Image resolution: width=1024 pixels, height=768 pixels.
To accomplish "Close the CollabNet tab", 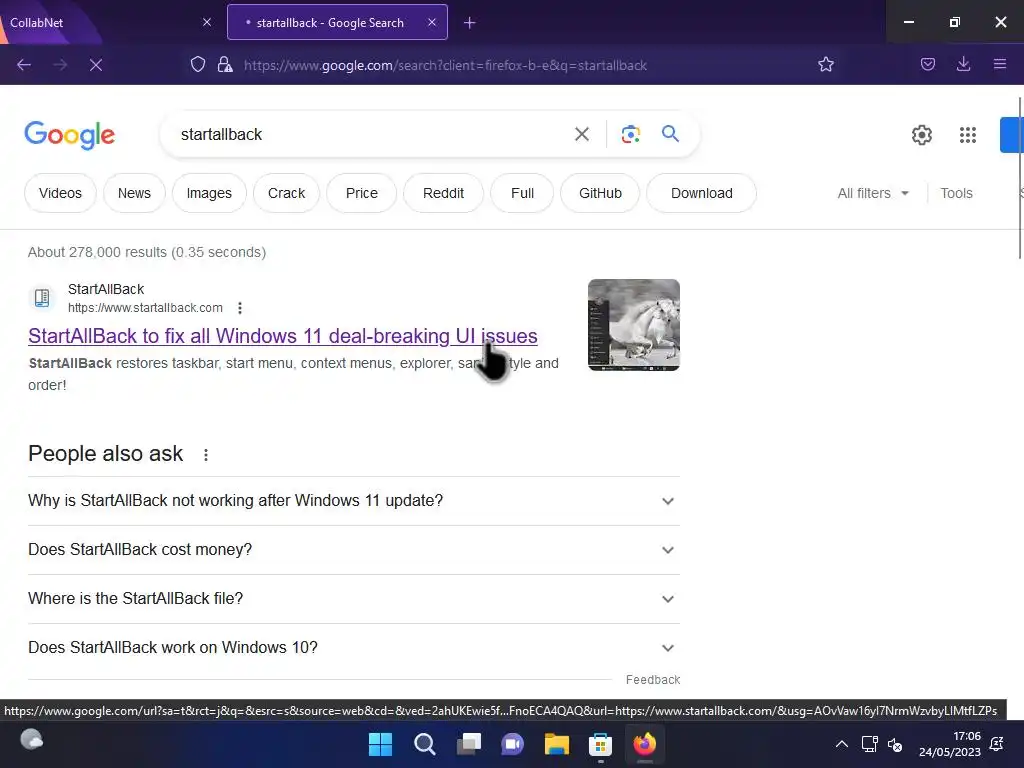I will coord(207,22).
